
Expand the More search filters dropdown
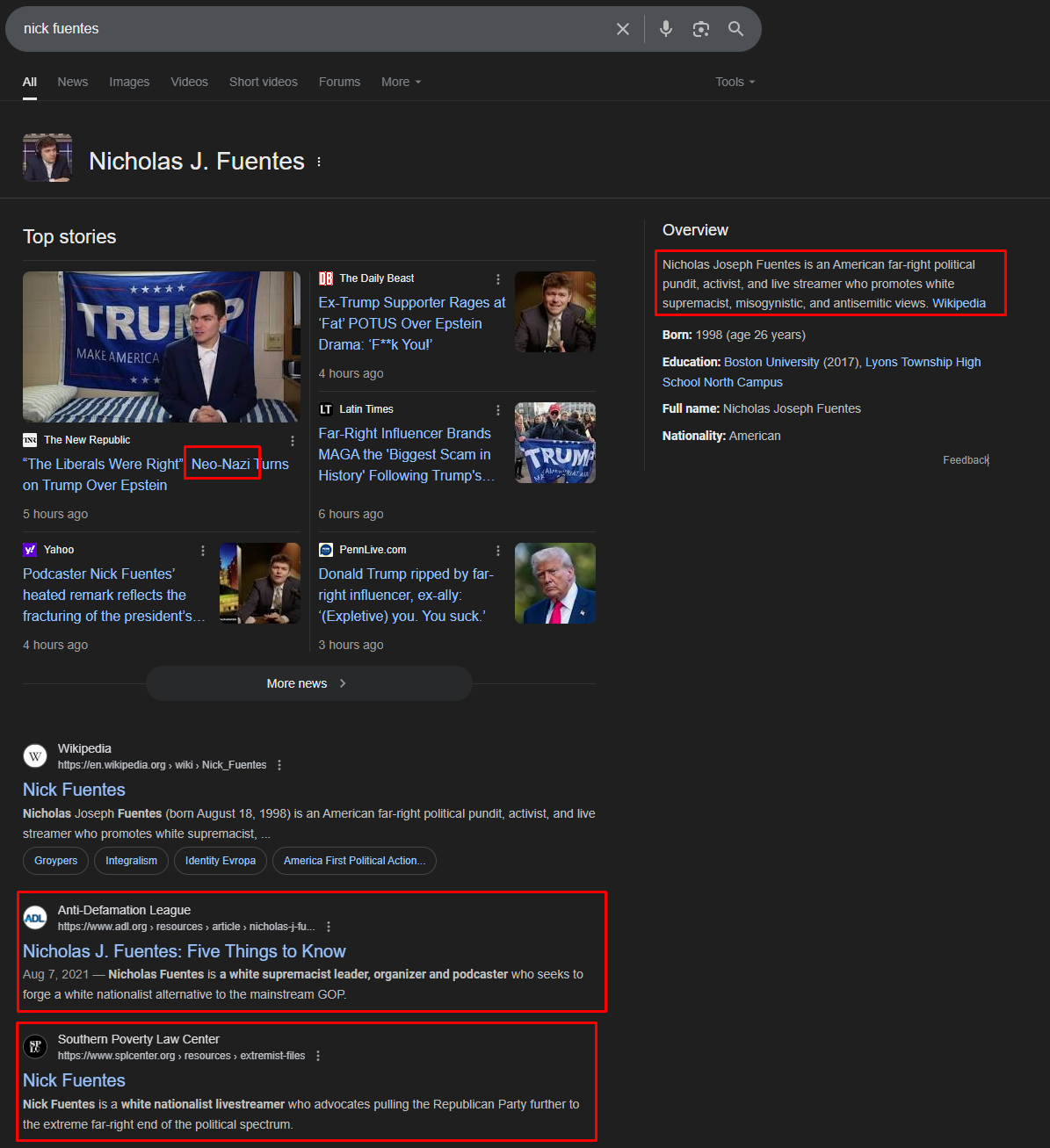click(402, 82)
